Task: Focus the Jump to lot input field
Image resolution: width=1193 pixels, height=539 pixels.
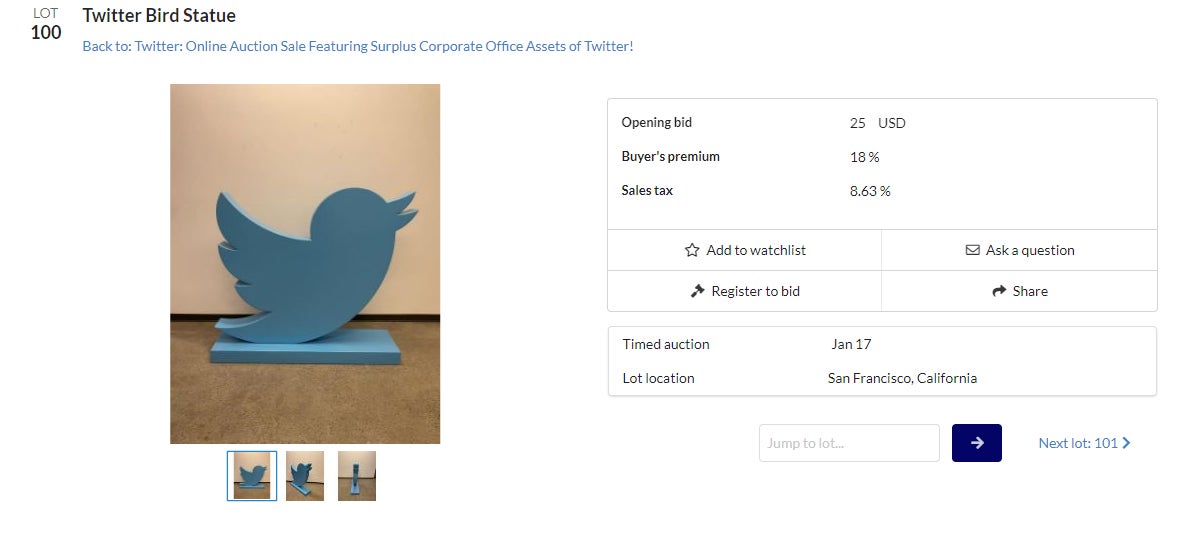Action: point(849,443)
